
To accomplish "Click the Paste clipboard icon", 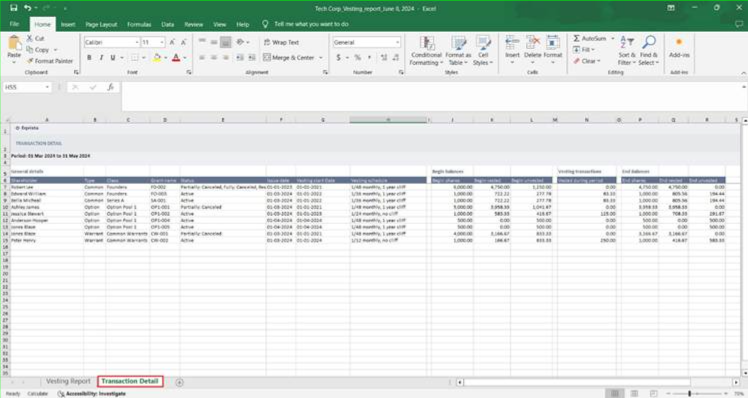I will click(x=14, y=44).
